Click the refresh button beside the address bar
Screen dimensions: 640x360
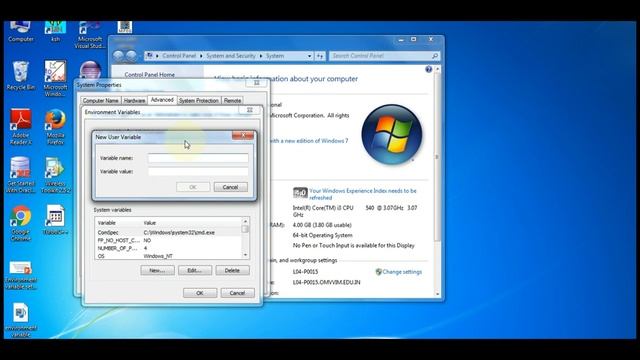[320, 56]
